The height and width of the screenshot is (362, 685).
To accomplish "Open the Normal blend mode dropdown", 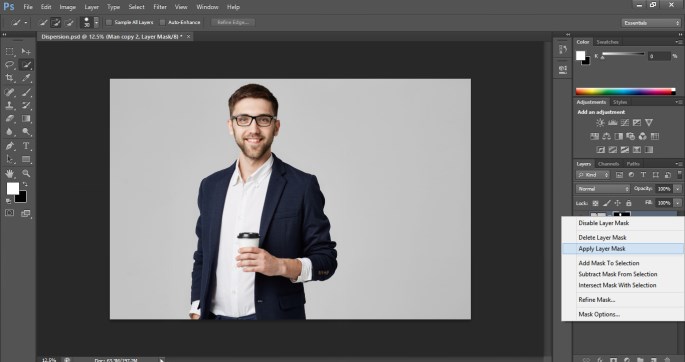I will 603,189.
